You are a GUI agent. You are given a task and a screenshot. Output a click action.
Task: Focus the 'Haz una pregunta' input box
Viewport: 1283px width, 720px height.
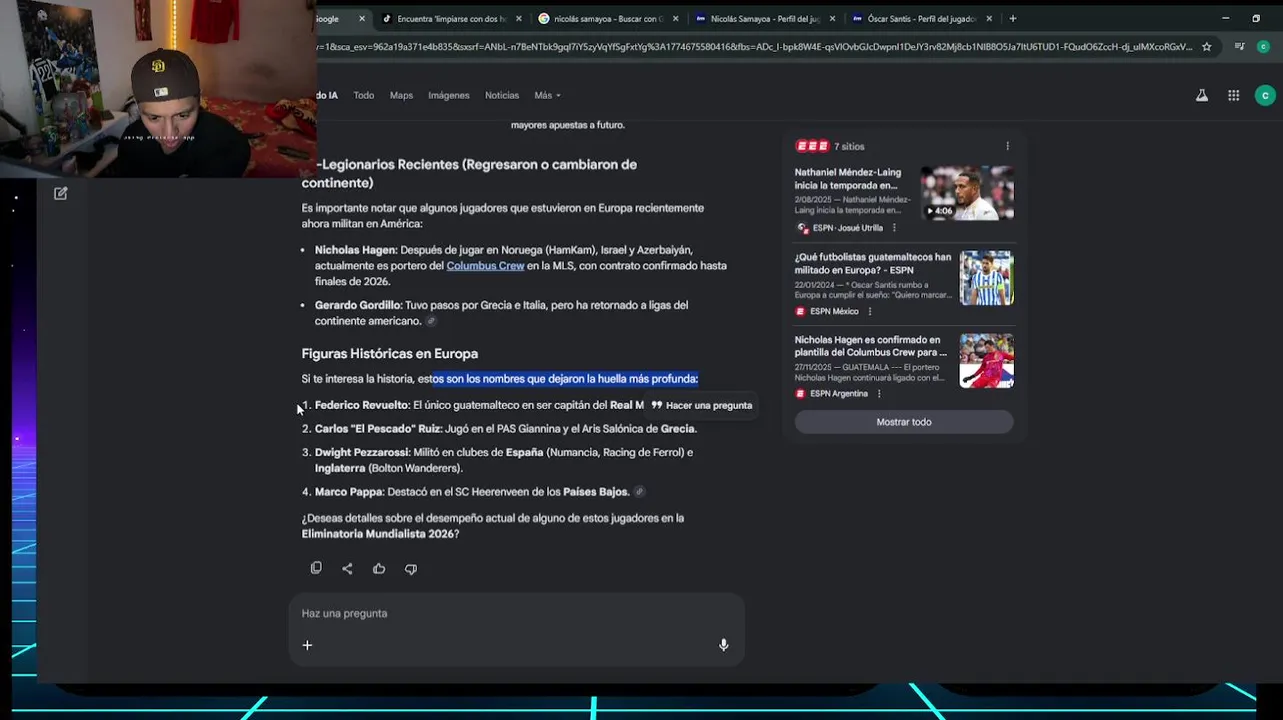(x=516, y=613)
